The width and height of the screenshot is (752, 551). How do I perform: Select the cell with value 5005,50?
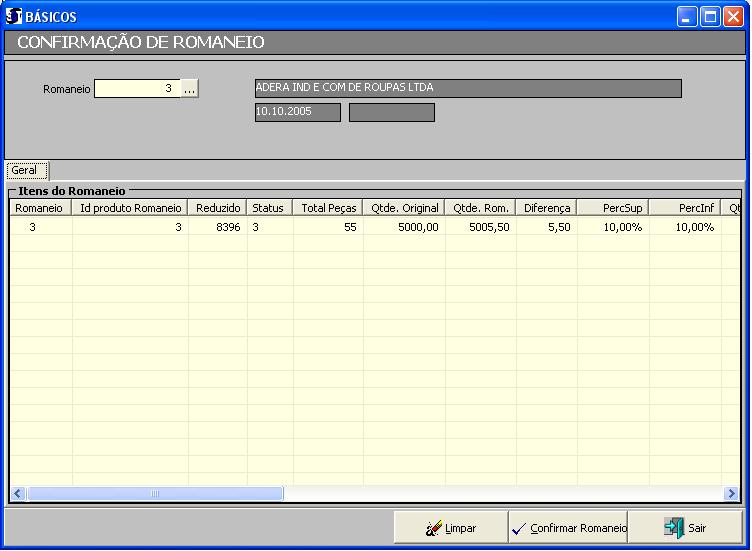480,227
